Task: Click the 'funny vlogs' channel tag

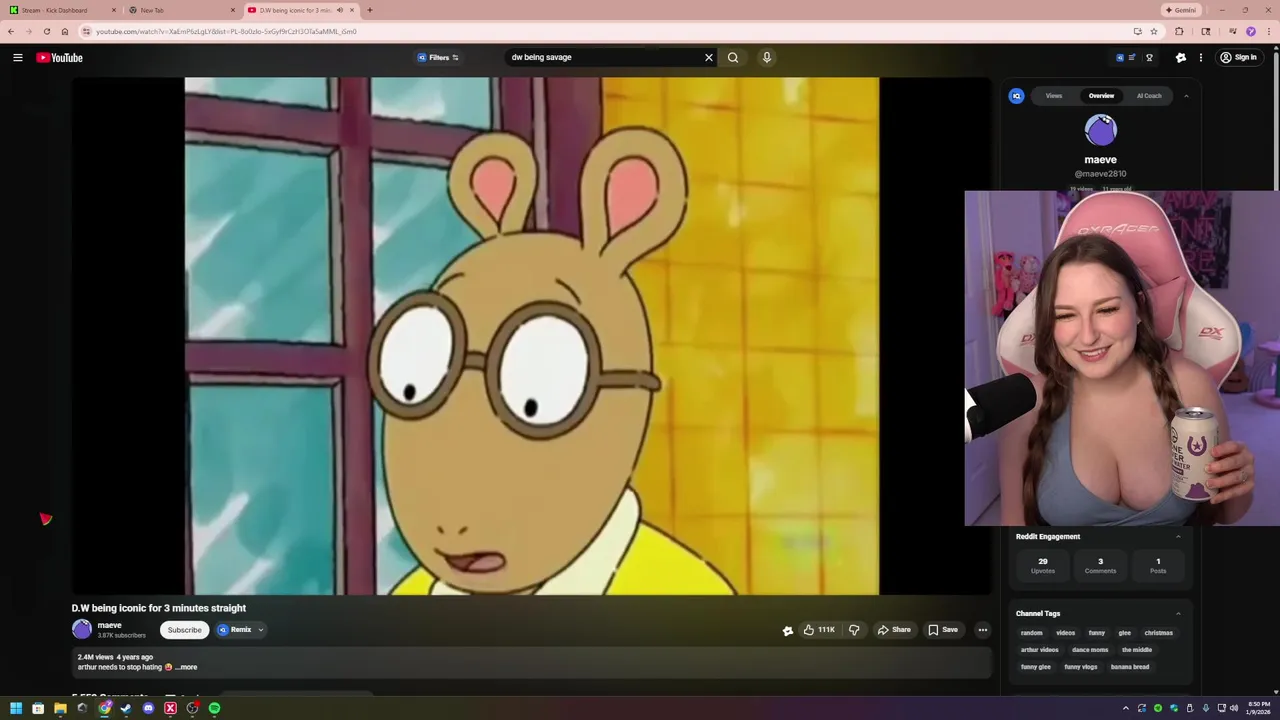Action: point(1081,667)
